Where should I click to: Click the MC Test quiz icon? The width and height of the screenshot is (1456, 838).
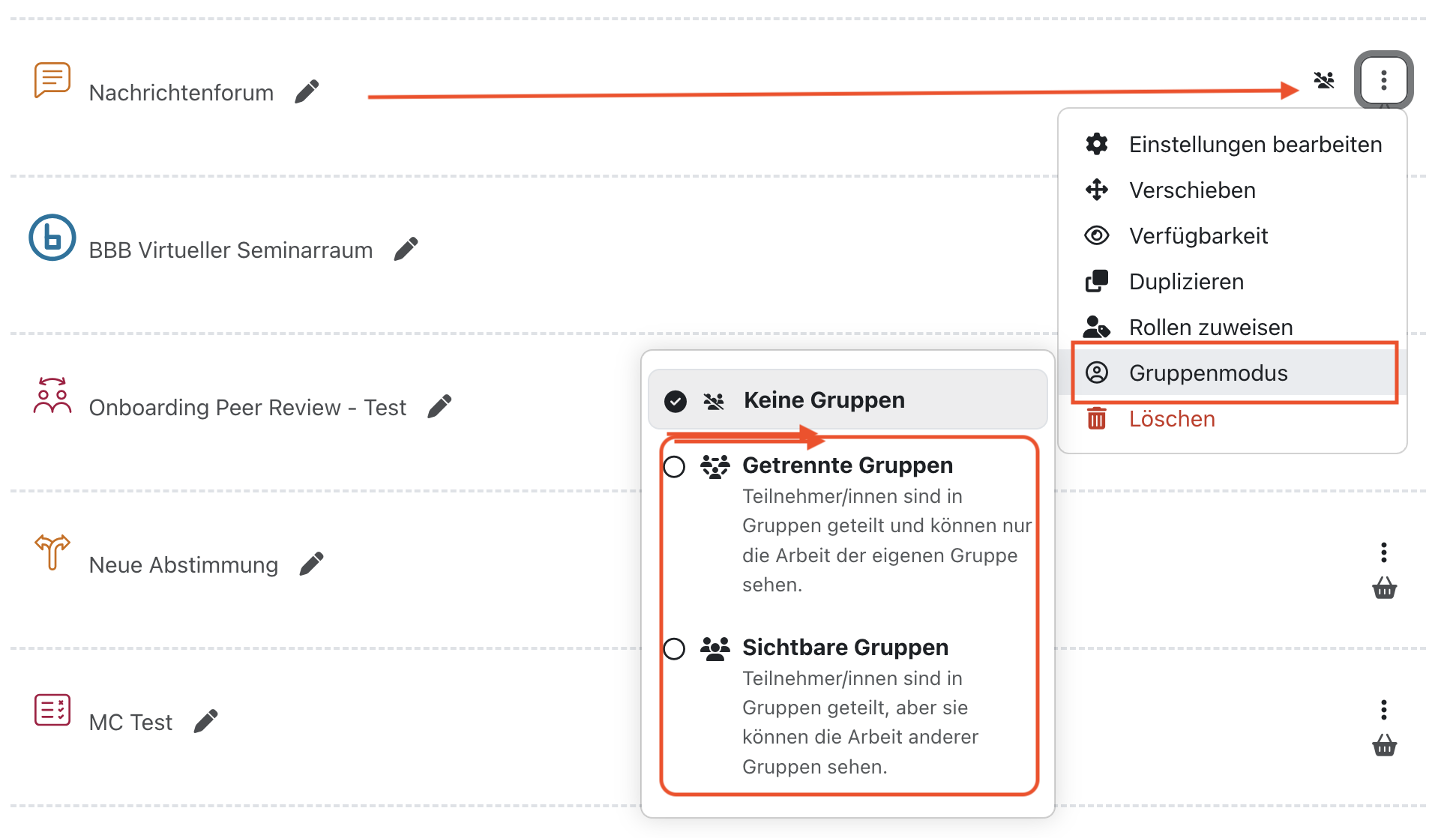(x=52, y=710)
